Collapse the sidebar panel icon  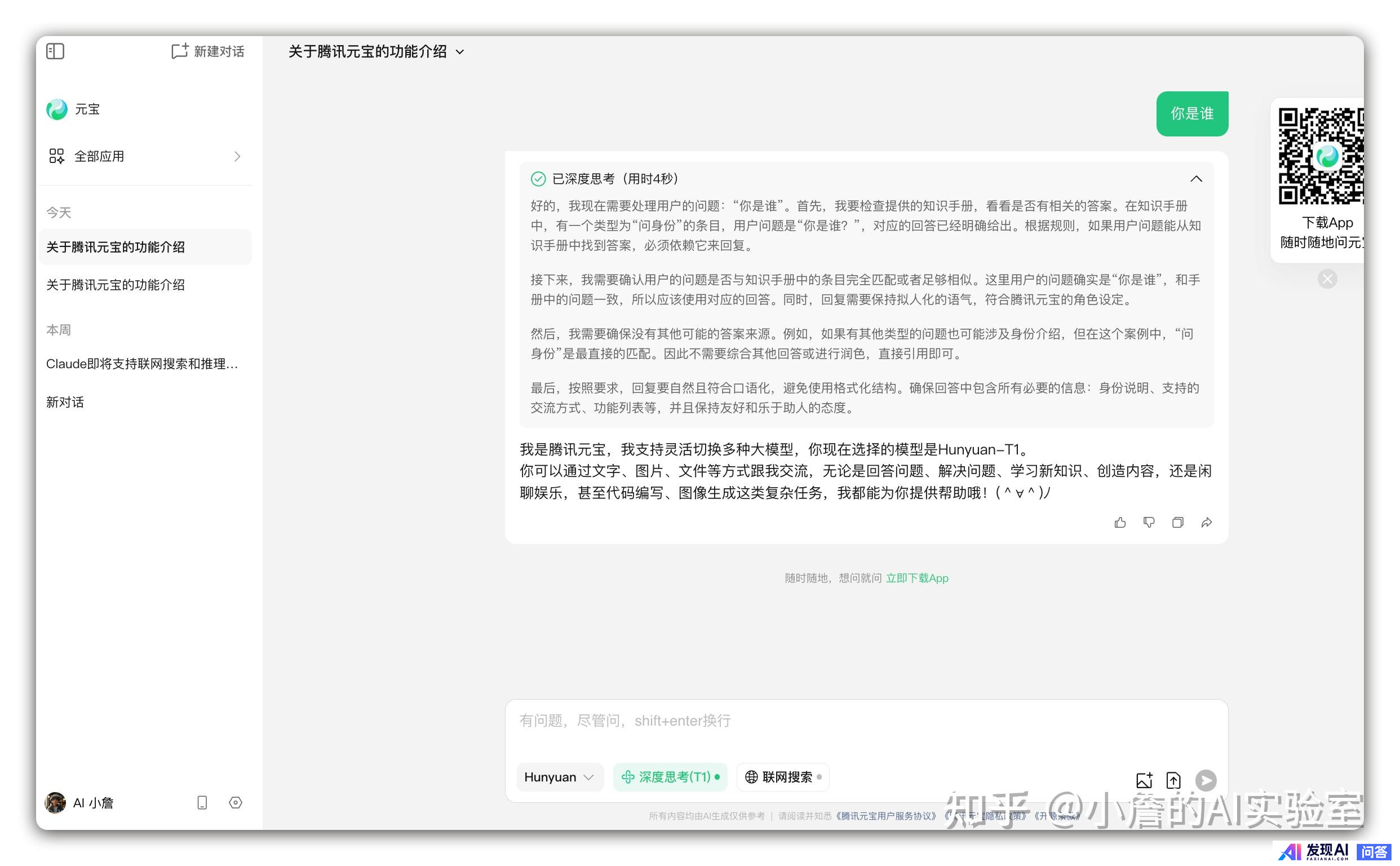(55, 51)
